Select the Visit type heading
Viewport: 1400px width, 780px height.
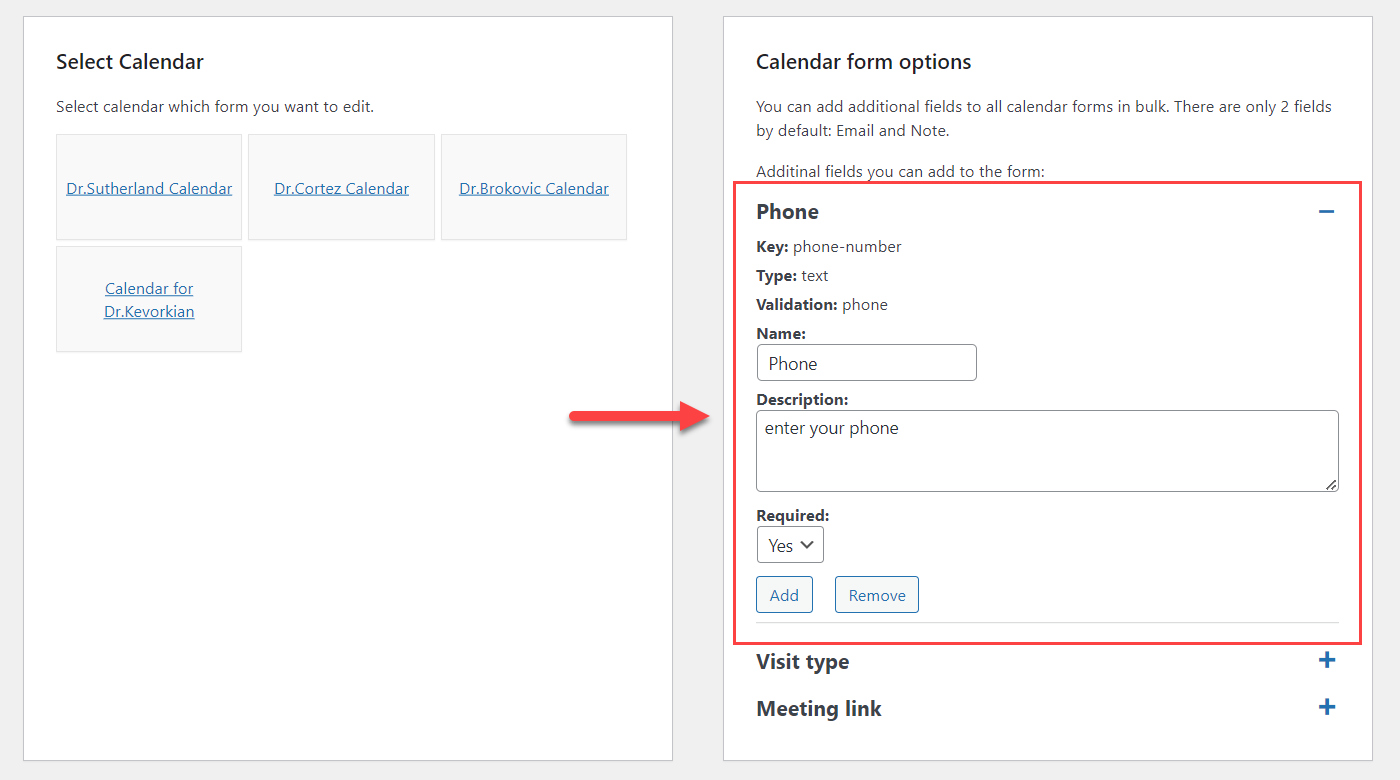(x=803, y=662)
